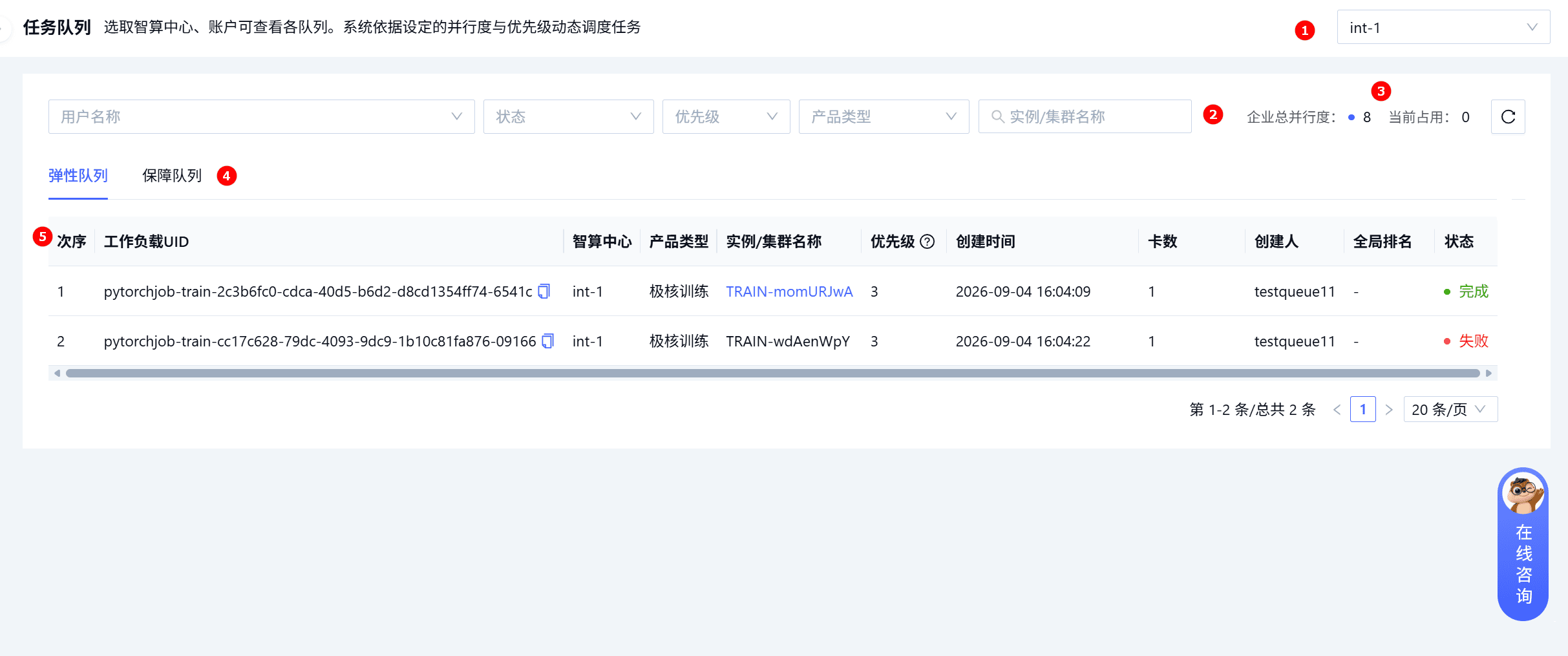Click the refresh icon button
This screenshot has height=656, width=1568.
pos(1508,117)
